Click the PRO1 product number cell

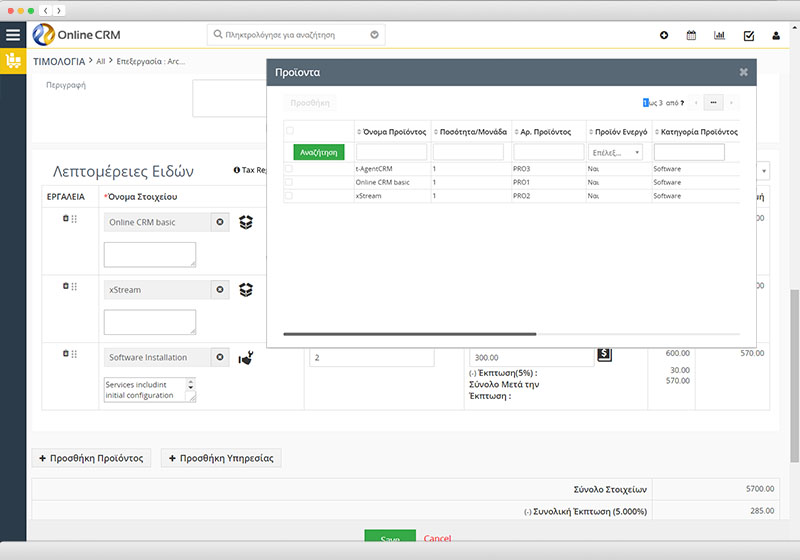[521, 182]
